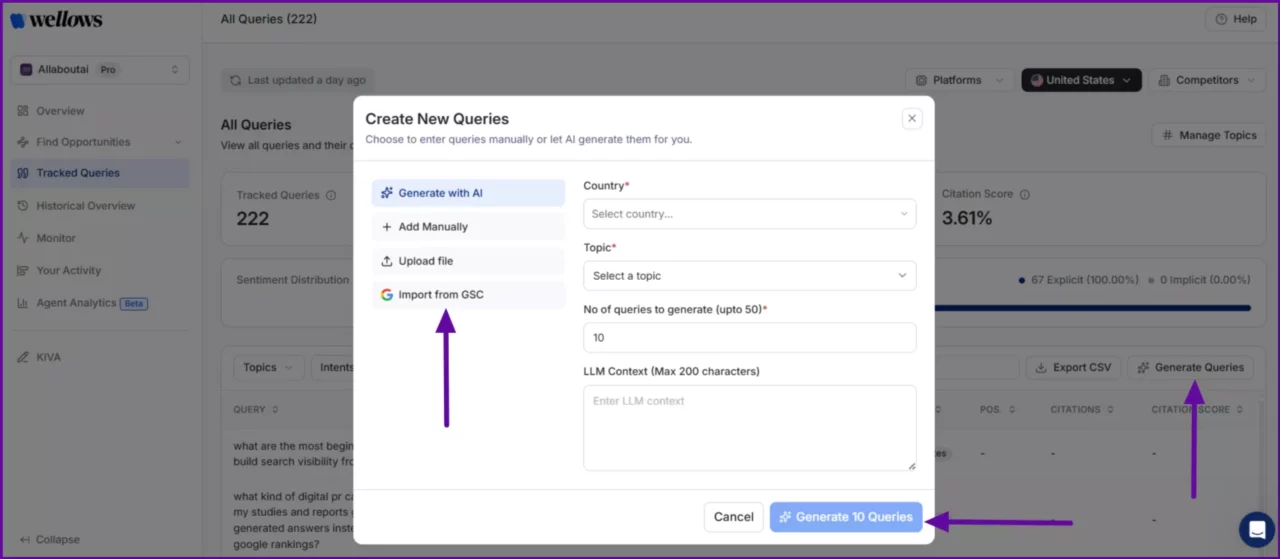This screenshot has width=1280, height=559.
Task: Select Import from GSC option
Action: (468, 295)
